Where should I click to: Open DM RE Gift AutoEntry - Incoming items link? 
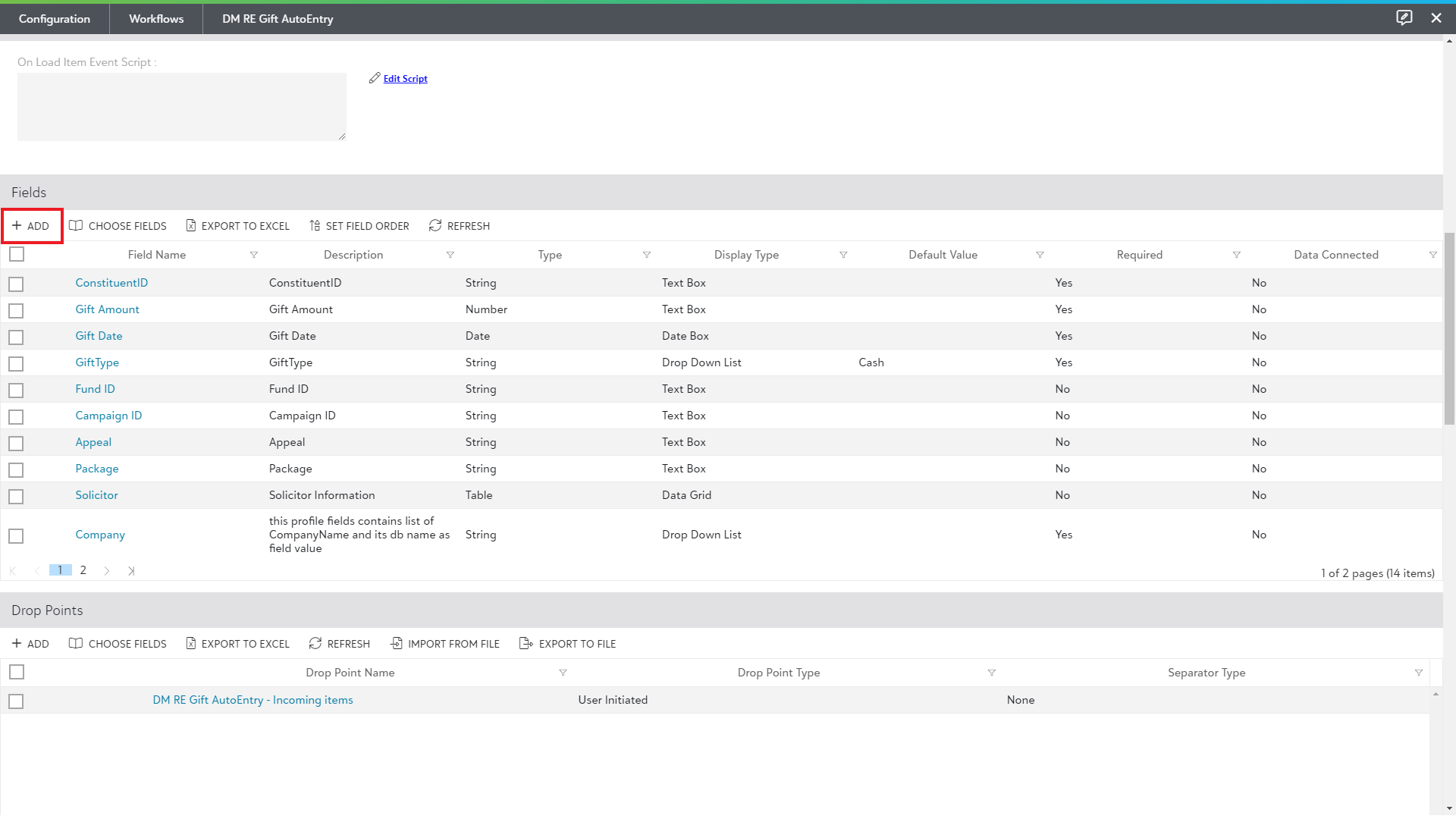pos(253,700)
